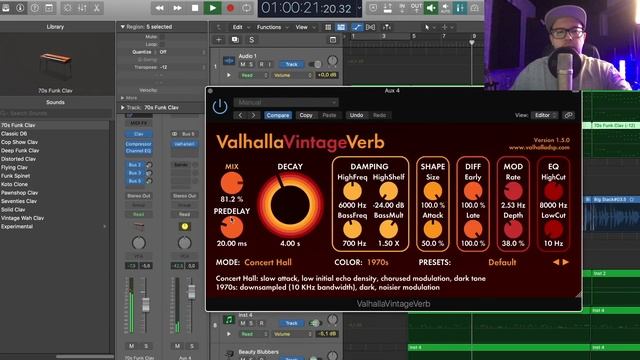The width and height of the screenshot is (640, 360).
Task: Click the Autopunch IN button
Action: tap(402, 8)
